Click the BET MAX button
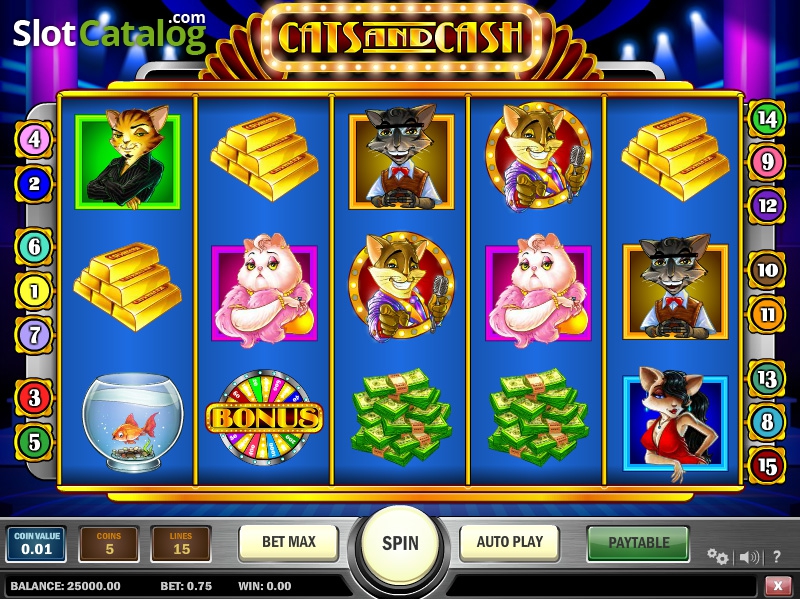Screen dimensions: 800x599 pos(289,542)
